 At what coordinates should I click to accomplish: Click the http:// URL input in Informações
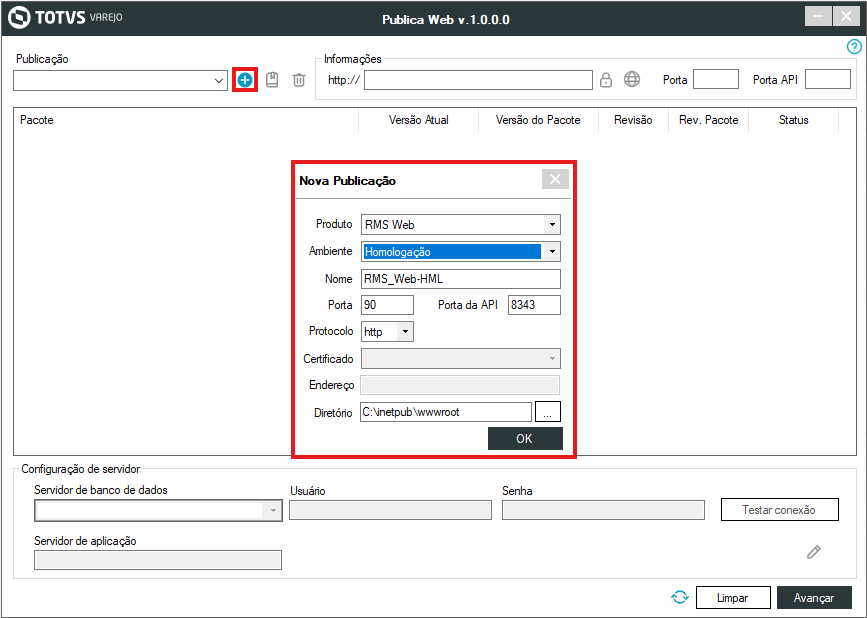tap(478, 80)
